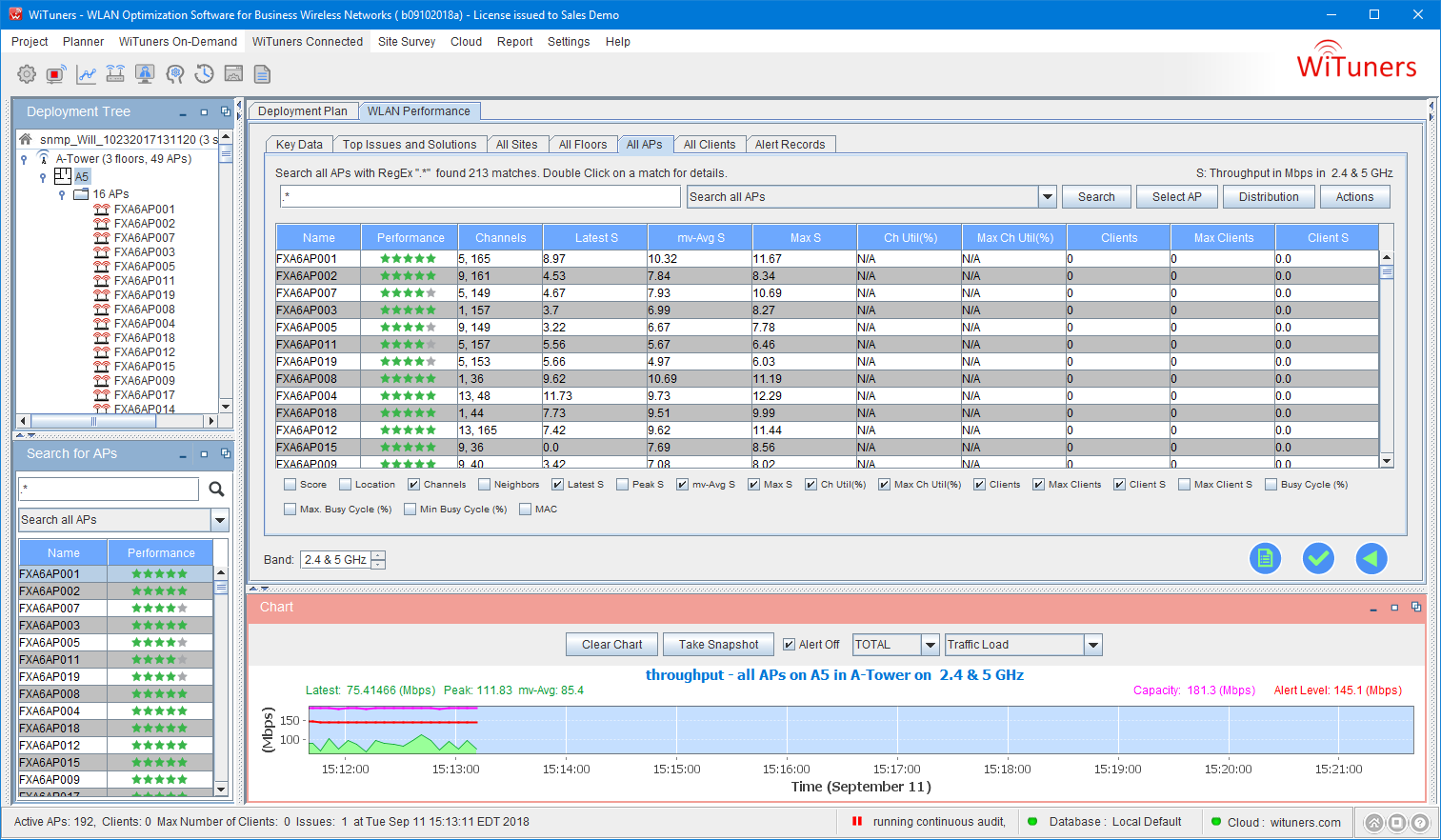
Task: Minimize the Chart panel
Action: click(x=1372, y=608)
